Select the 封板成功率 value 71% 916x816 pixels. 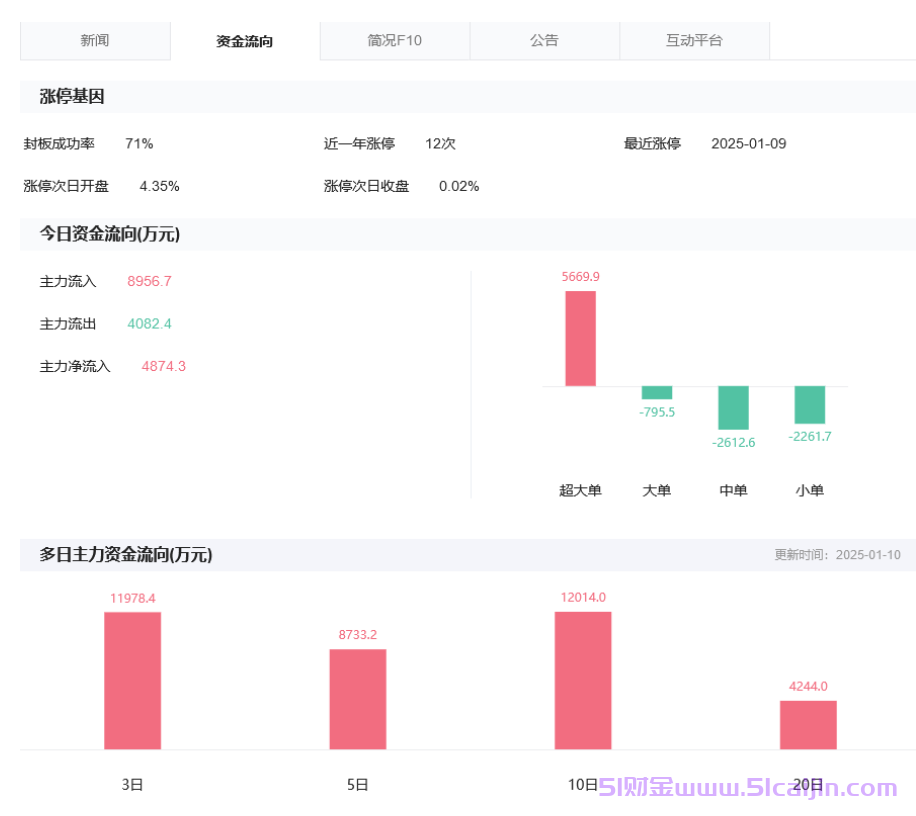(x=139, y=144)
